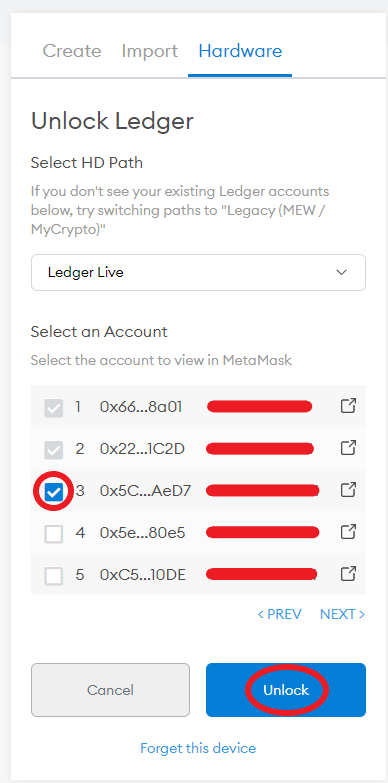Go to PREV page of accounts
Screen dimensions: 388x783
(x=280, y=614)
